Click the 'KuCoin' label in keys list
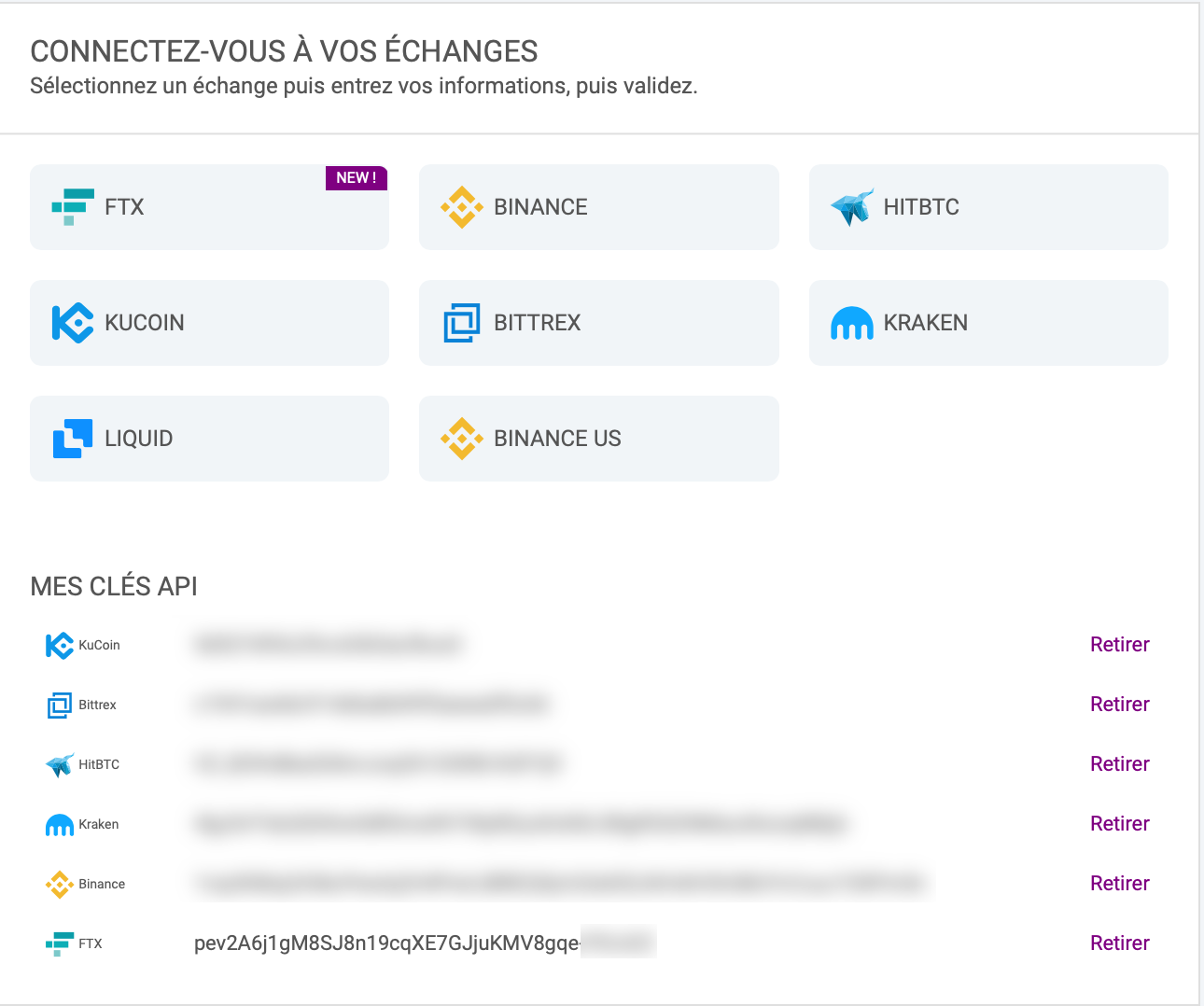The height and width of the screenshot is (1006, 1204). pos(99,646)
